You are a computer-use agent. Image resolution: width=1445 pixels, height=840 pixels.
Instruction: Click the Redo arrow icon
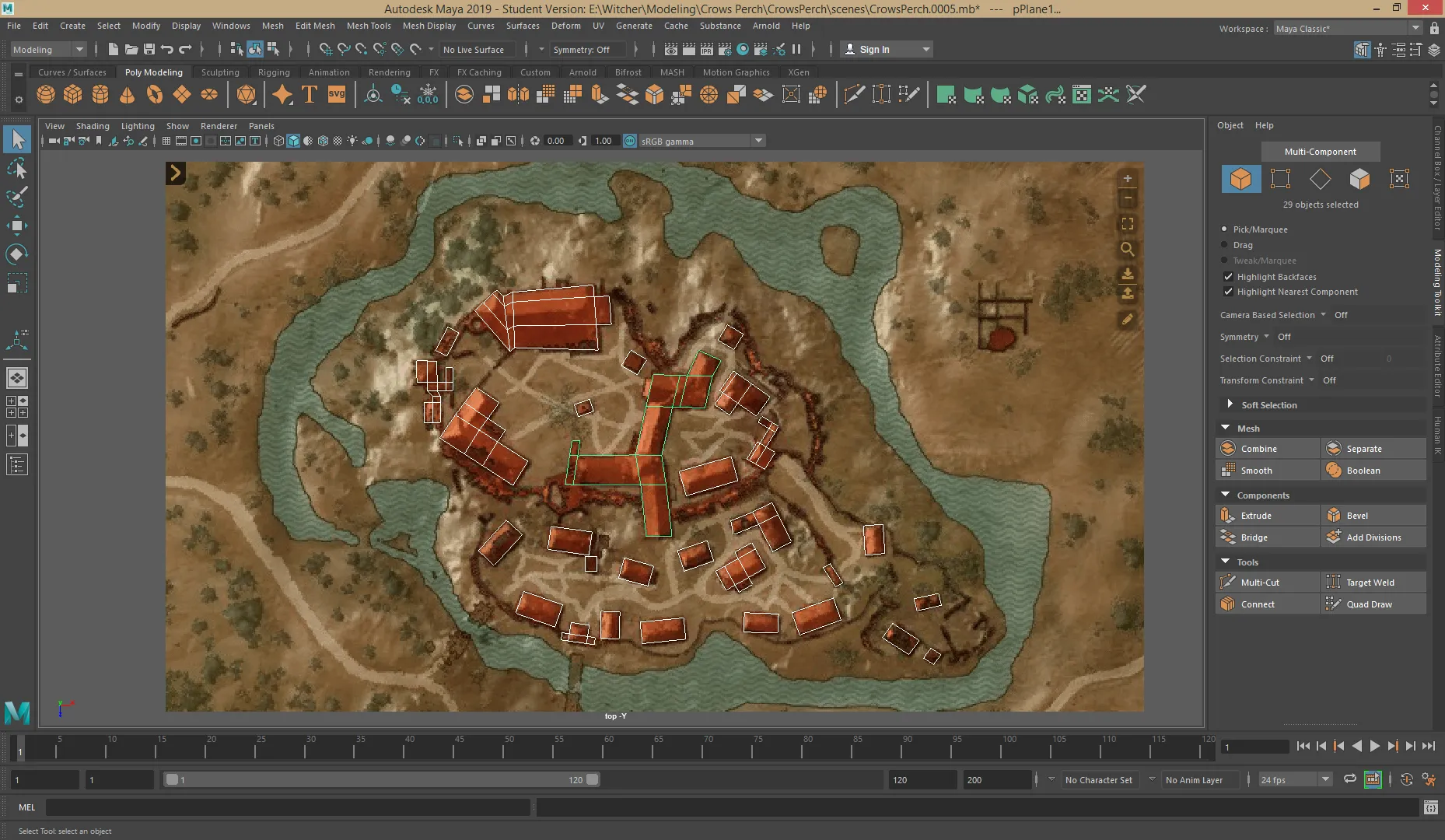pos(185,49)
